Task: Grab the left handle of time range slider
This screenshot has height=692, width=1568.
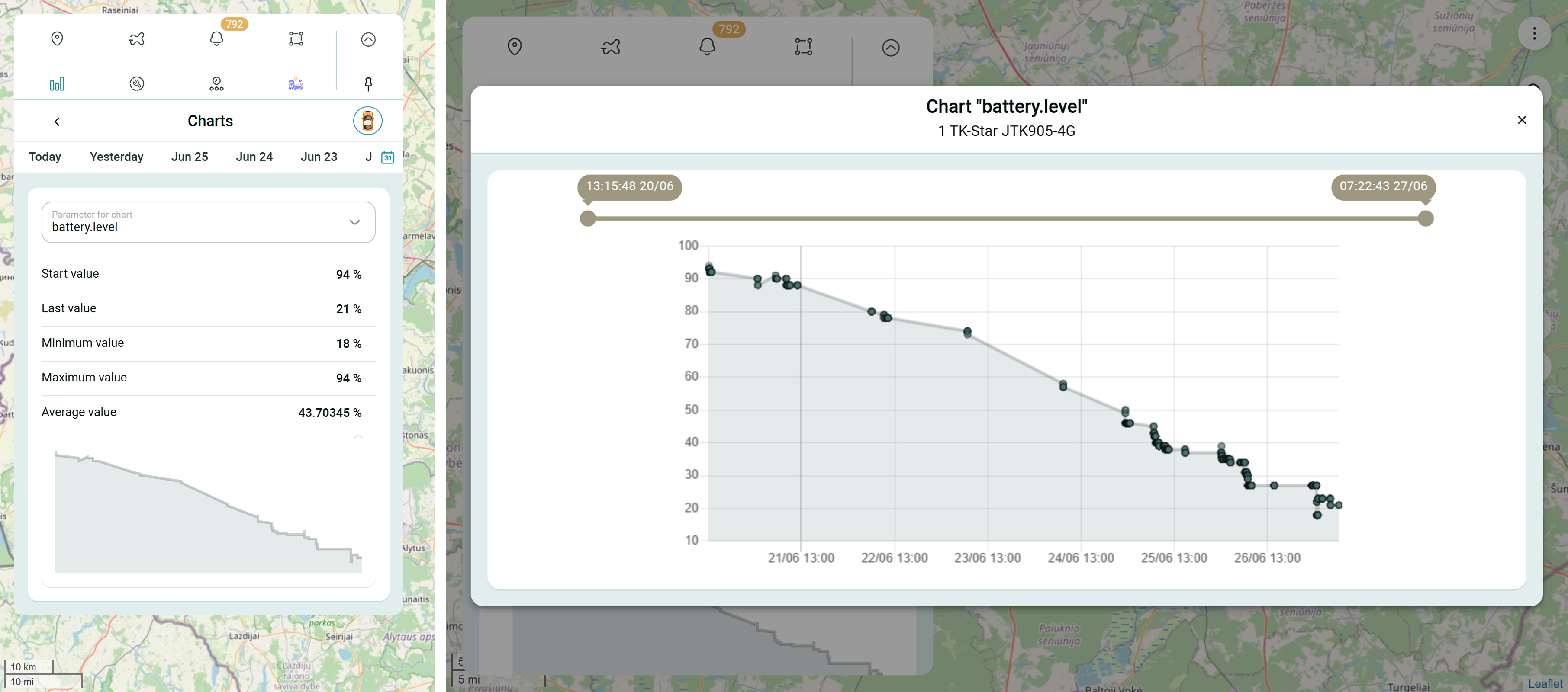Action: pos(587,218)
